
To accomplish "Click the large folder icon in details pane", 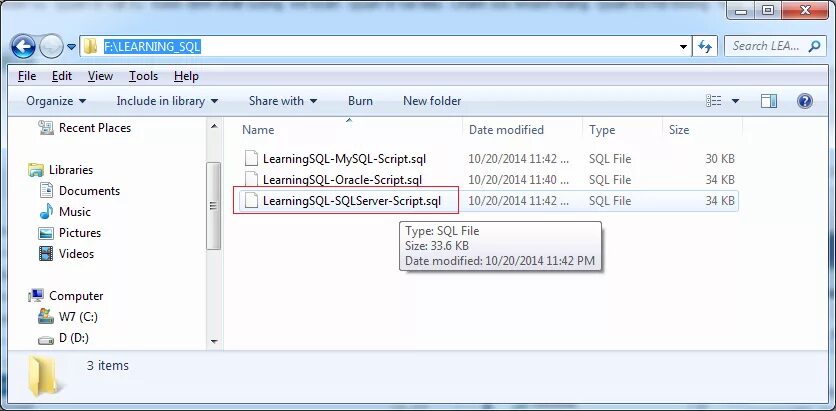I will click(43, 376).
